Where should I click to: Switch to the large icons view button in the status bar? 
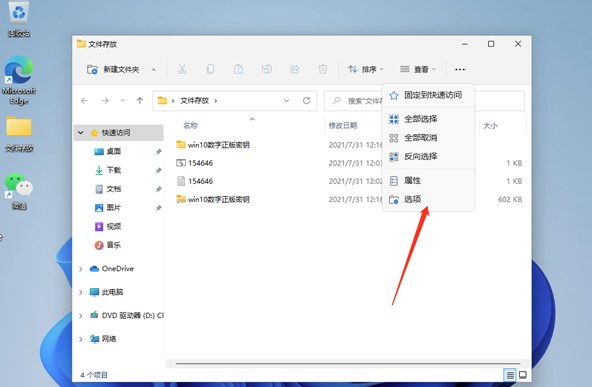(x=523, y=375)
